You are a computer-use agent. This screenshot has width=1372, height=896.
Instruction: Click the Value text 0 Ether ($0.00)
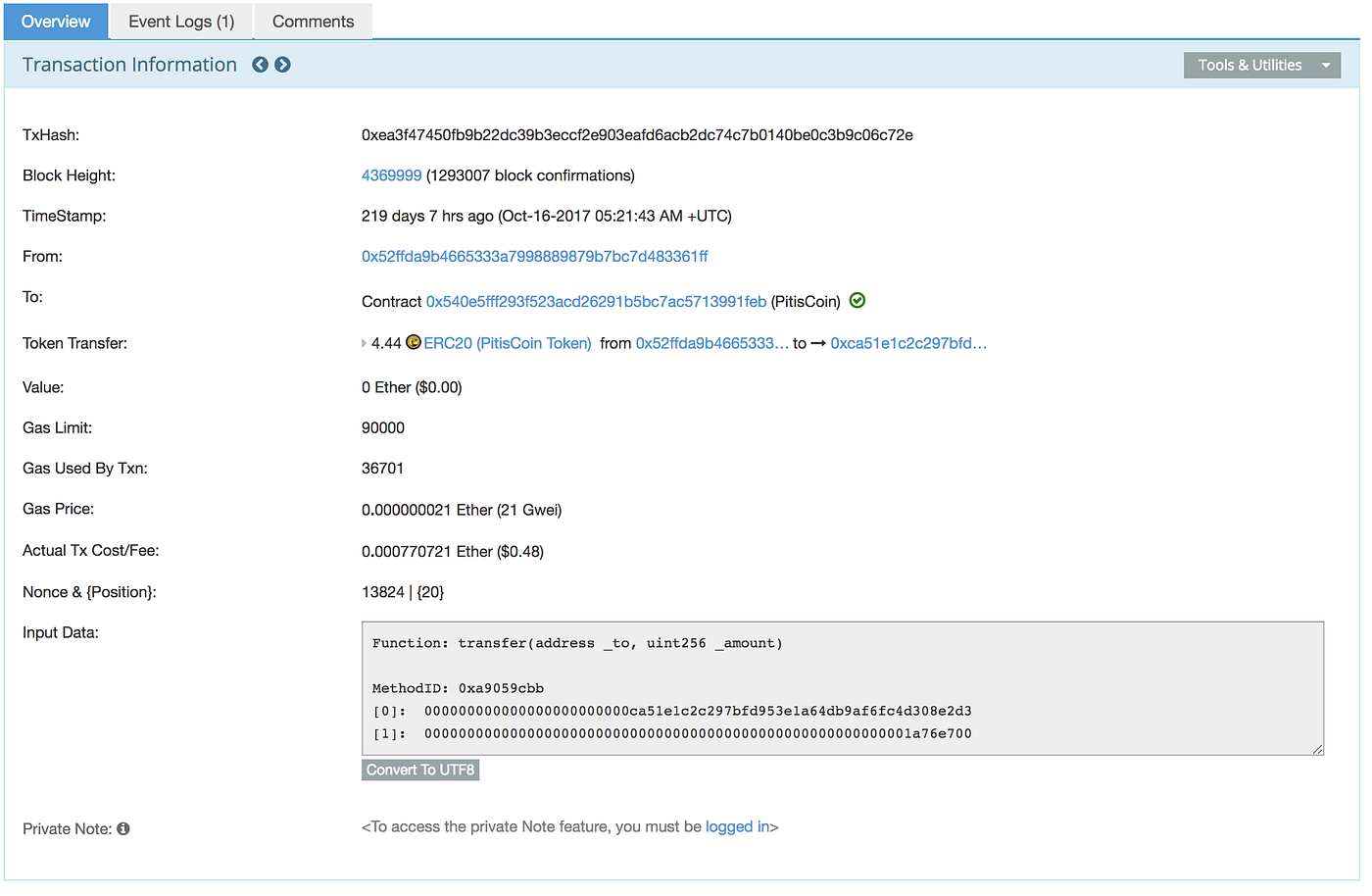412,387
